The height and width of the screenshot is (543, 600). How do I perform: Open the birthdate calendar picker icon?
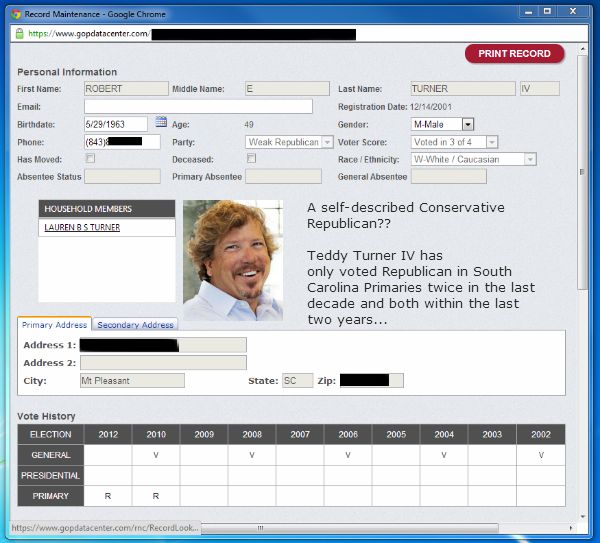[161, 123]
